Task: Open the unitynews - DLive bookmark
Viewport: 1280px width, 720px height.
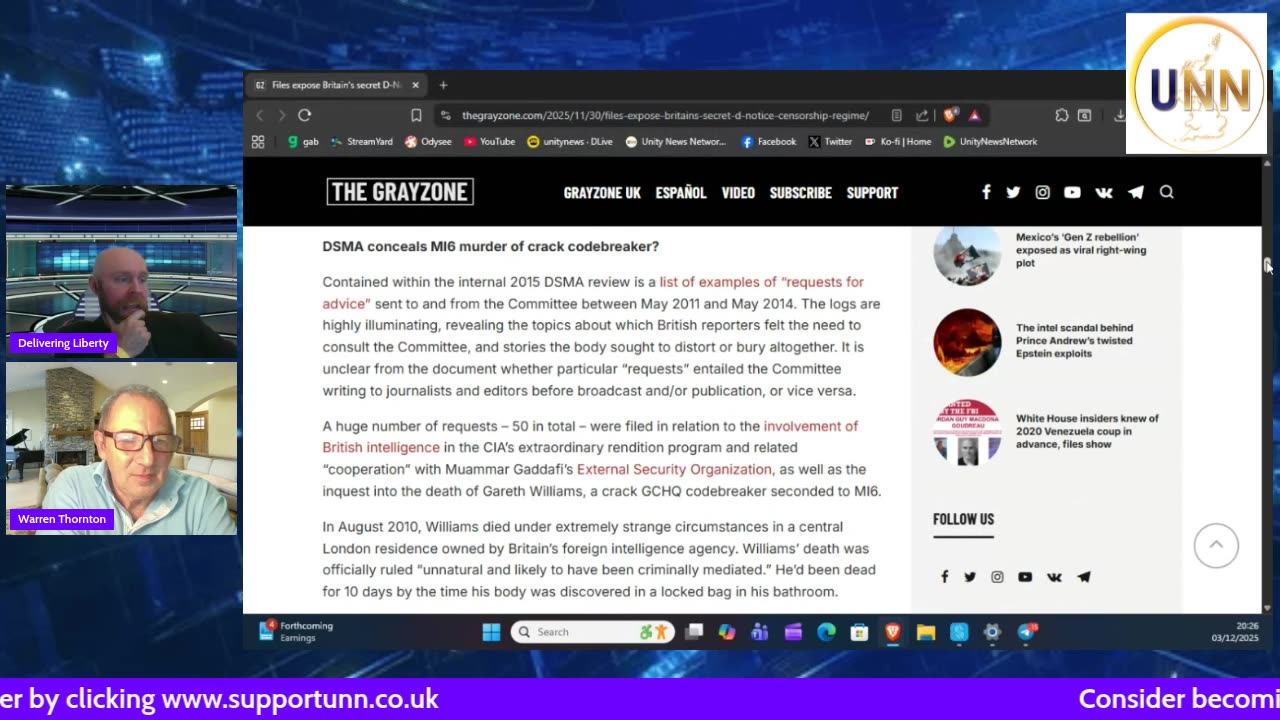Action: (x=570, y=142)
